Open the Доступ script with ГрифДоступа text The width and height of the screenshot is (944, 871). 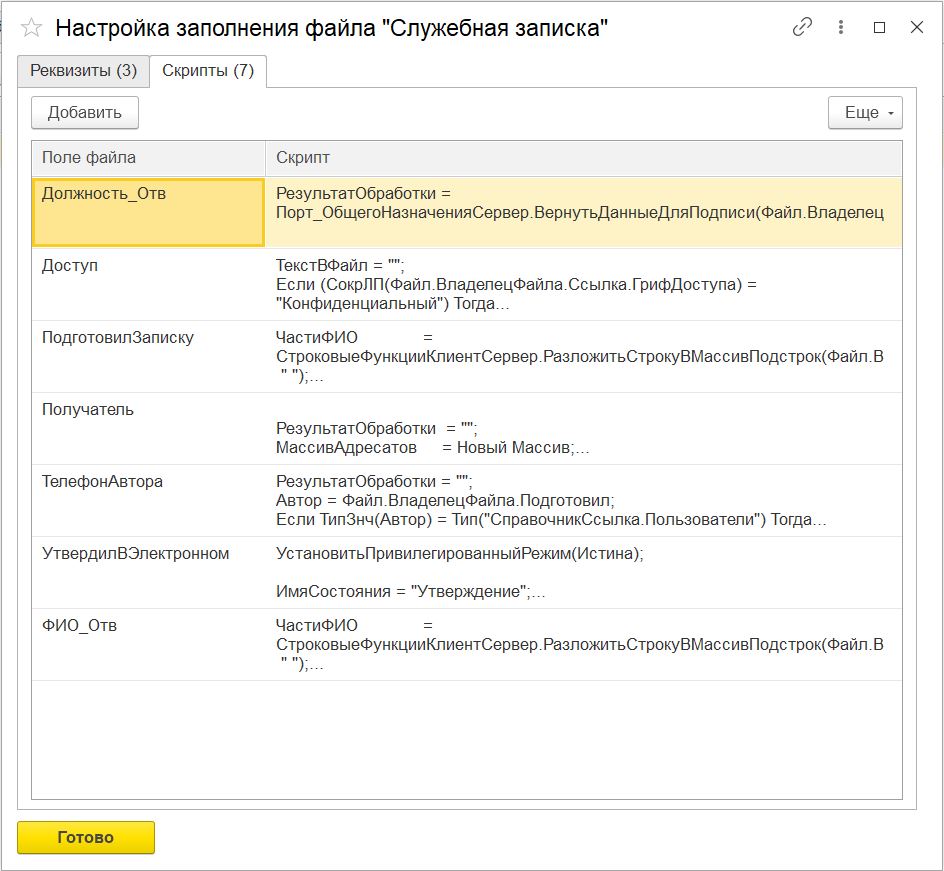click(x=583, y=285)
